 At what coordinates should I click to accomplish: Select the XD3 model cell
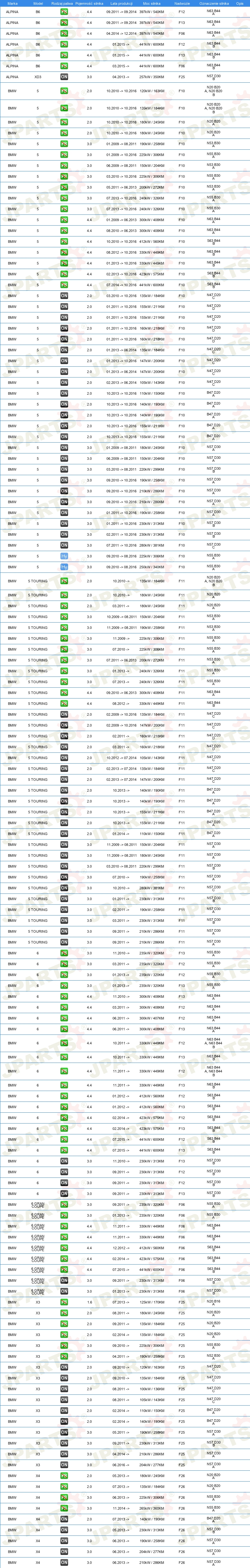point(38,77)
